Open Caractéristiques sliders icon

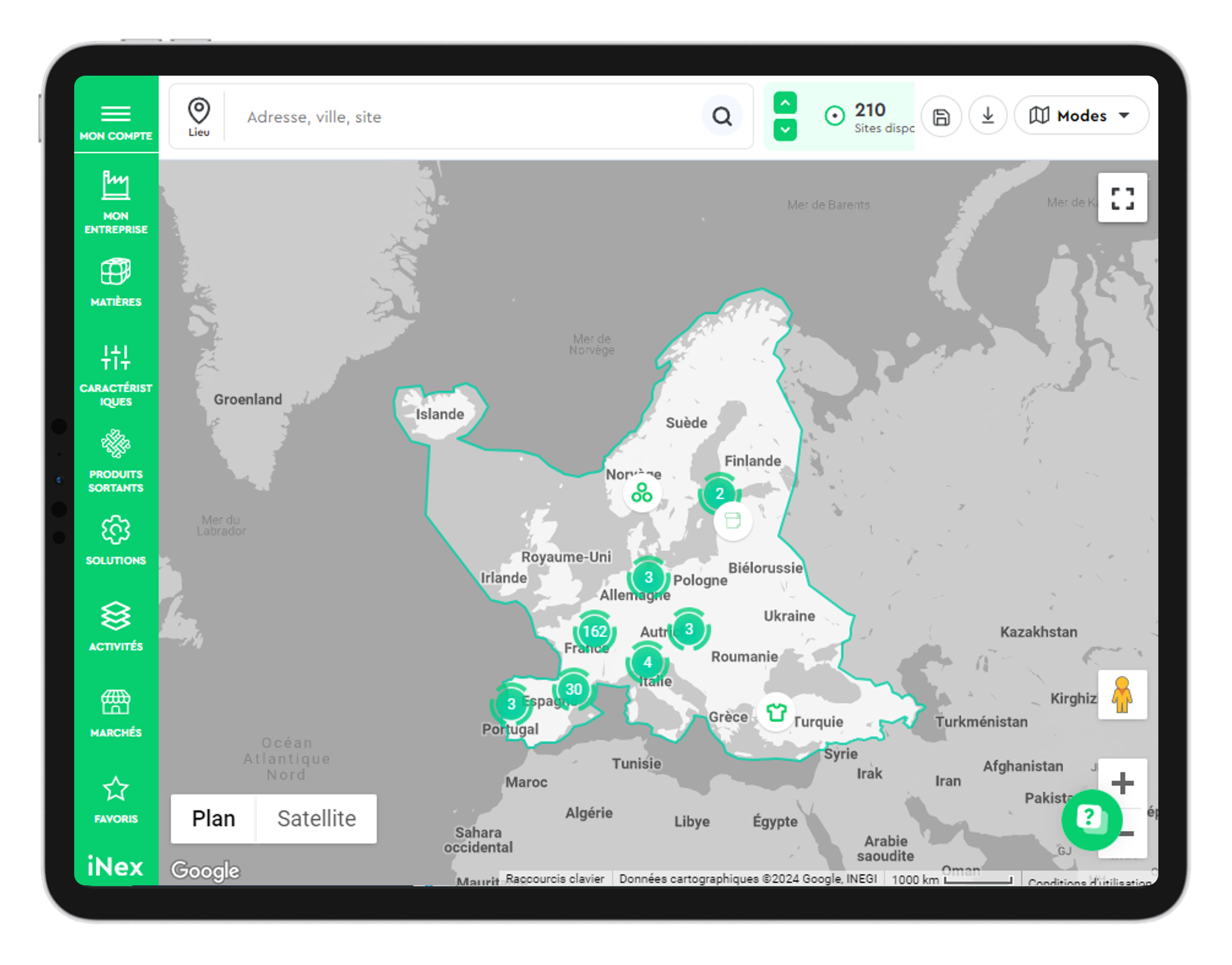(x=116, y=358)
